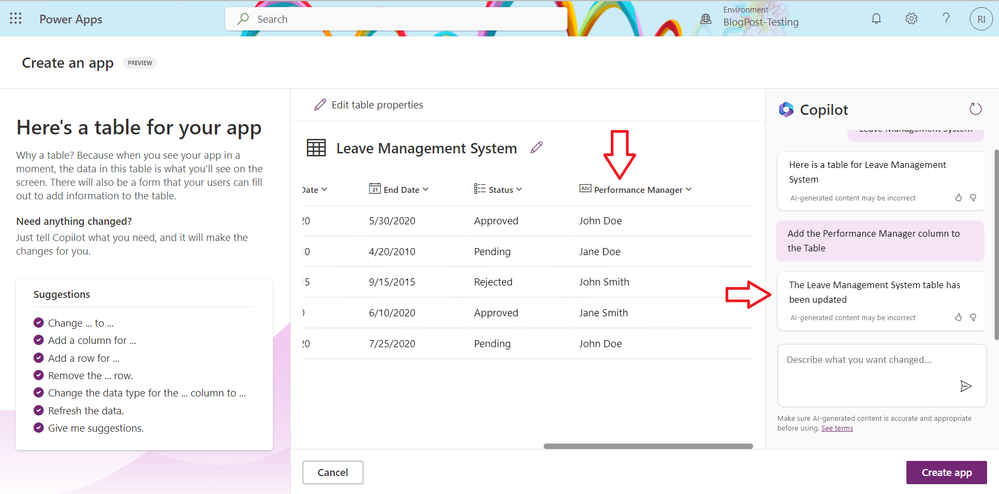999x494 pixels.
Task: Open the RI account avatar
Action: coord(981,19)
